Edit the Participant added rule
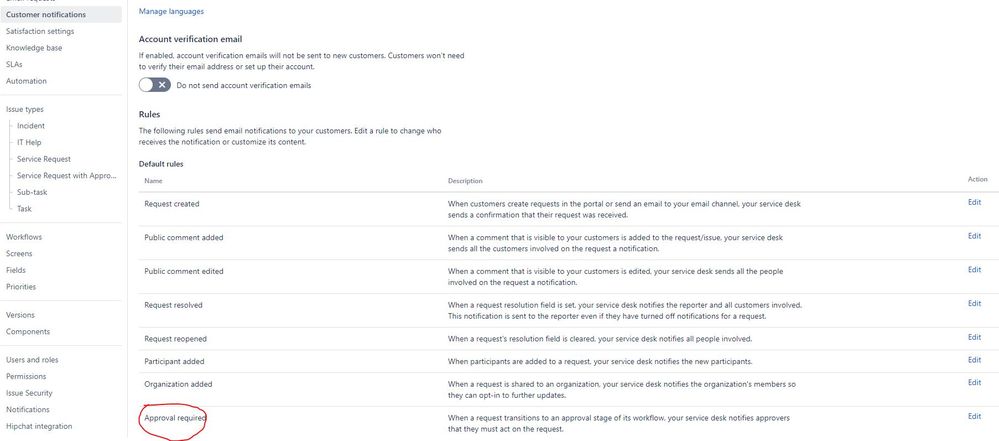This screenshot has width=999, height=441. click(974, 360)
